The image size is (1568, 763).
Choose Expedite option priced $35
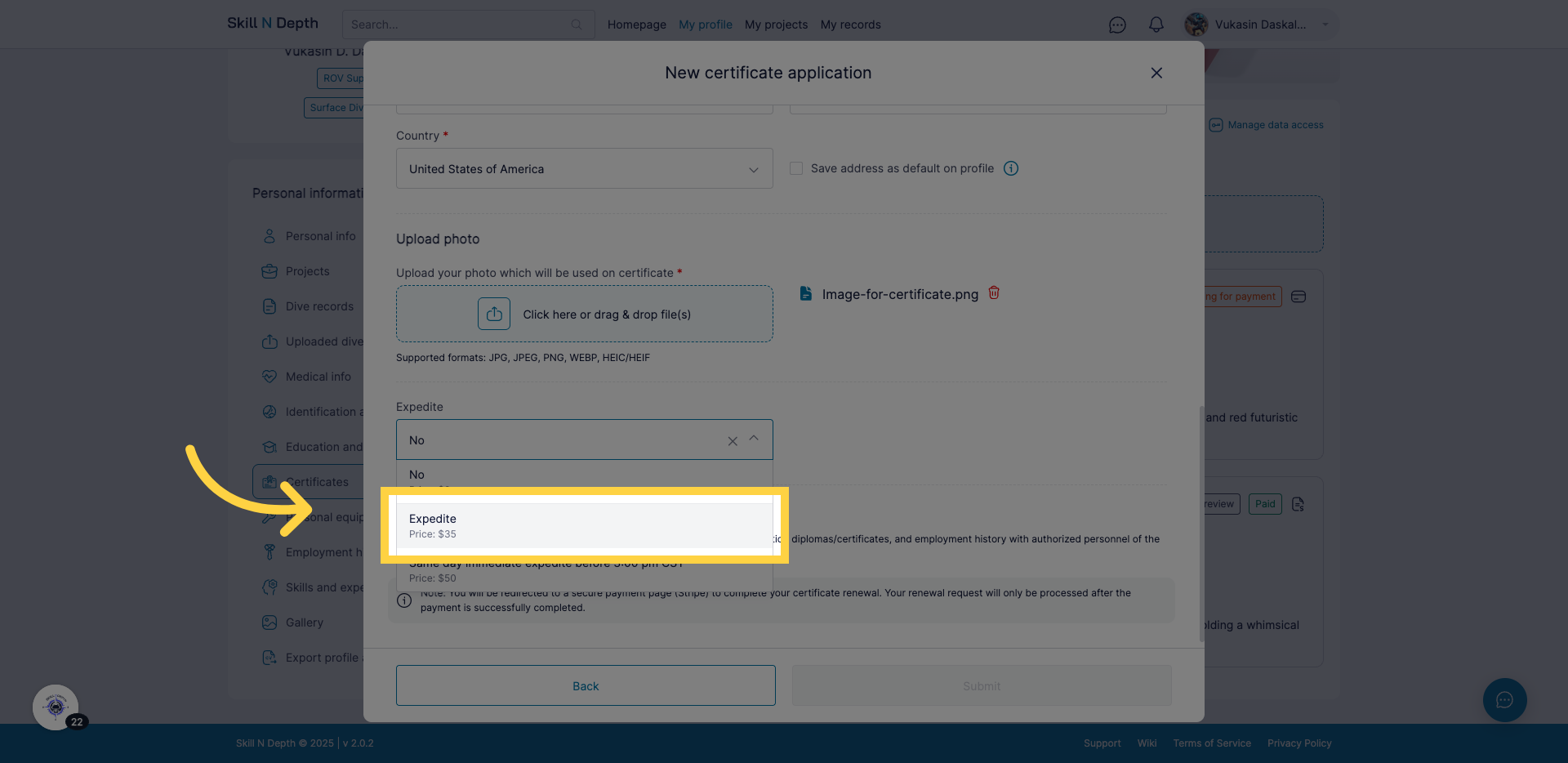pyautogui.click(x=584, y=525)
